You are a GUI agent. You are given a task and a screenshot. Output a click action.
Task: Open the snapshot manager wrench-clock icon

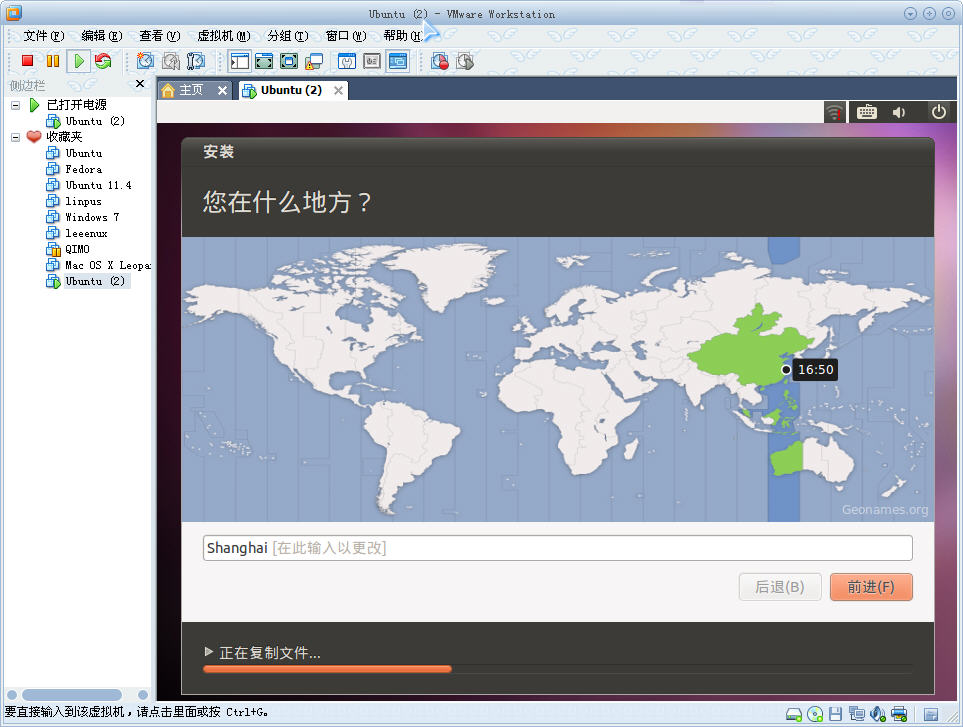tap(195, 61)
